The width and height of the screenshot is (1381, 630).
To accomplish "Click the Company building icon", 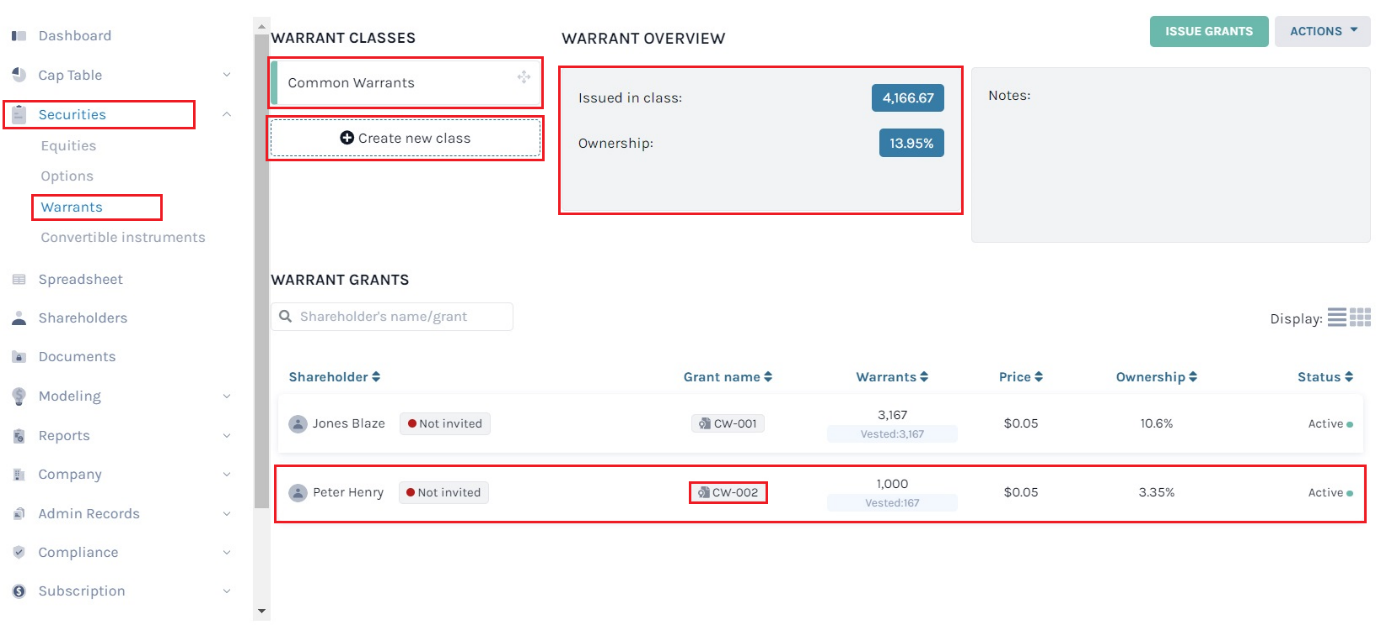I will (19, 475).
